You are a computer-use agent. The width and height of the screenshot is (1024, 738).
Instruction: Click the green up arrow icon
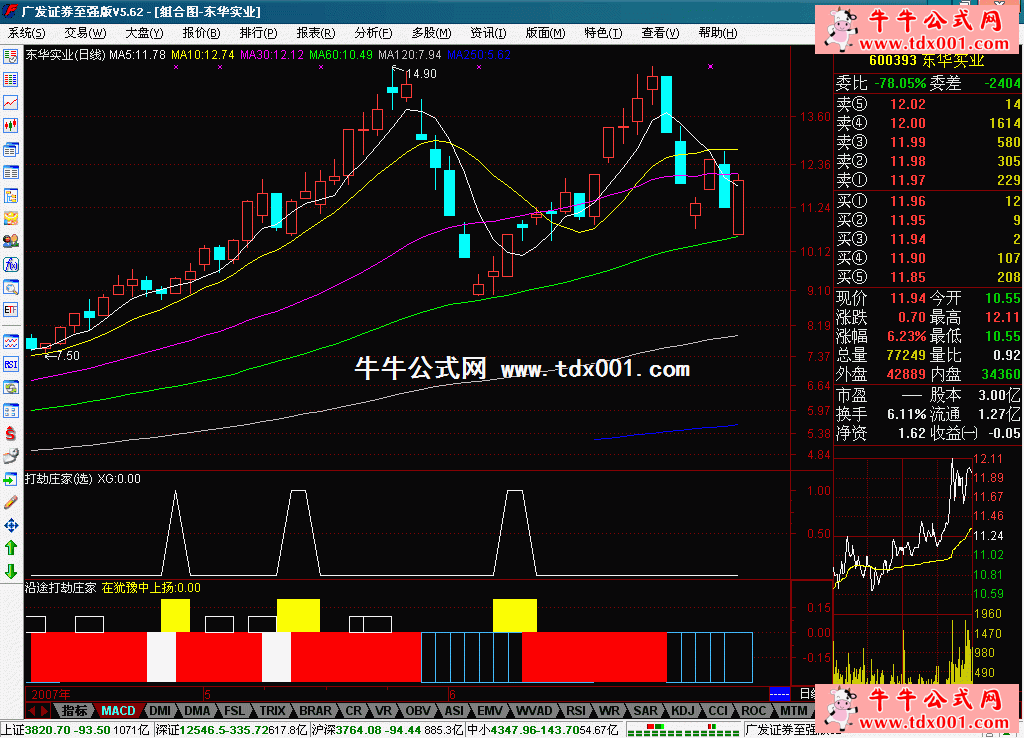[x=10, y=548]
